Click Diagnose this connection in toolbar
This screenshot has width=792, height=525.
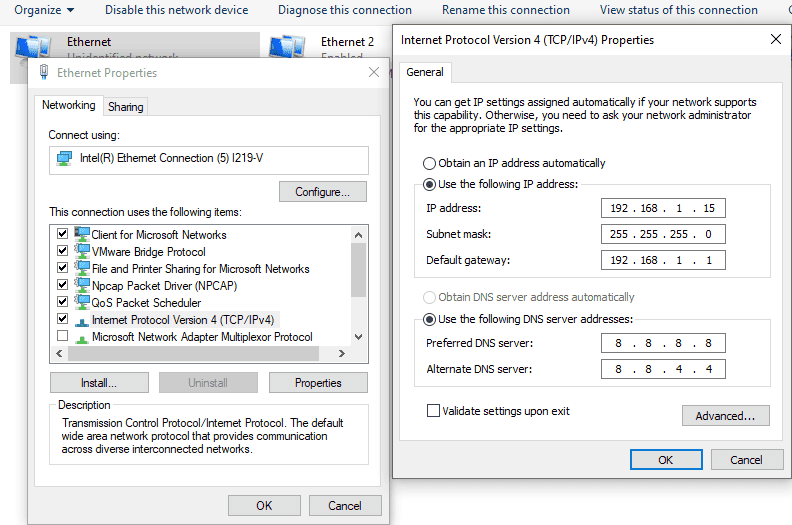coord(344,10)
